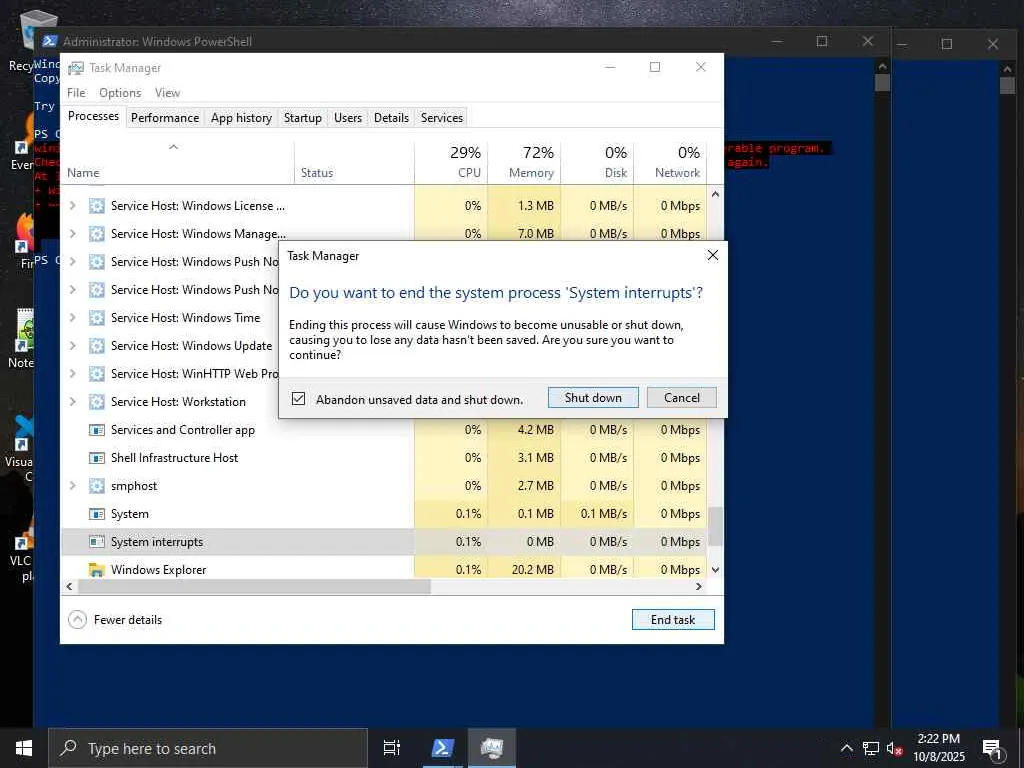Viewport: 1024px width, 768px height.
Task: Click the Shut down button
Action: point(593,398)
